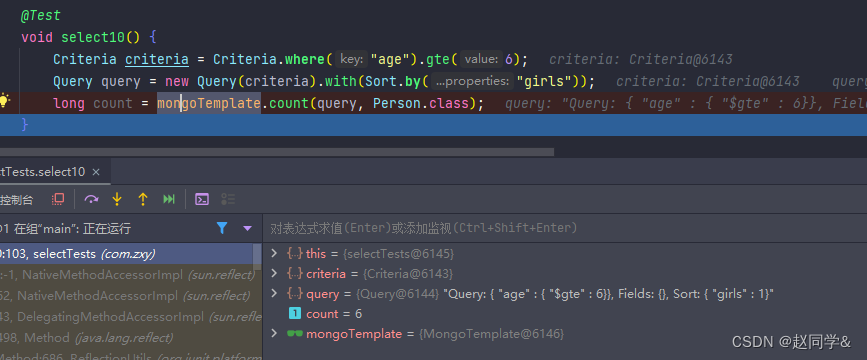Click the thread status 'main: 正在运行' label
The image size is (867, 360).
(x=65, y=228)
